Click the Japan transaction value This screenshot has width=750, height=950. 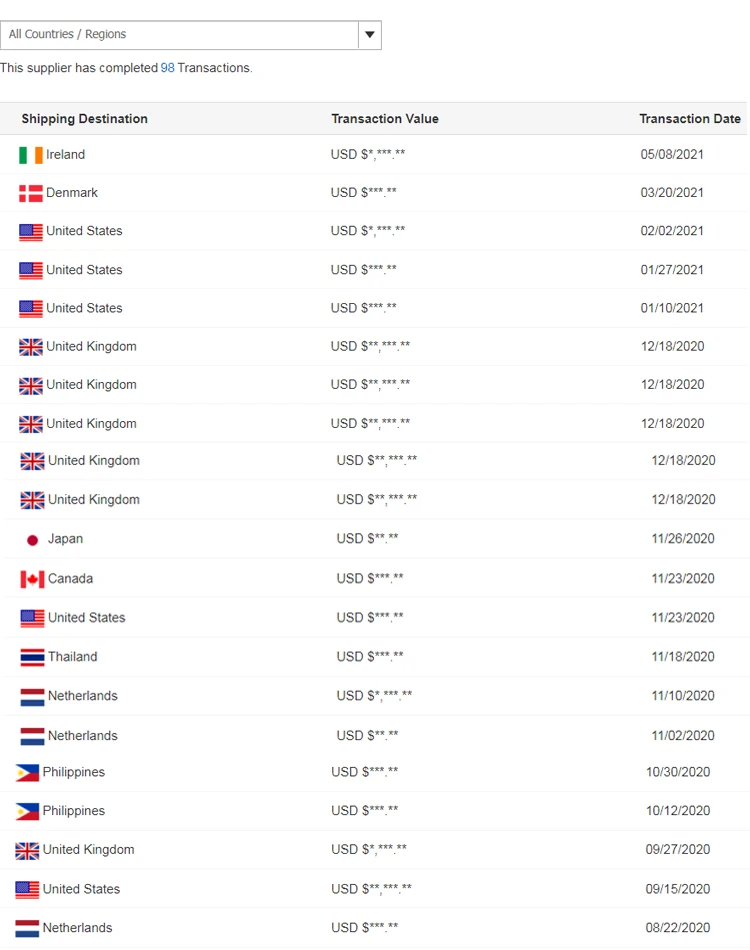click(x=367, y=539)
